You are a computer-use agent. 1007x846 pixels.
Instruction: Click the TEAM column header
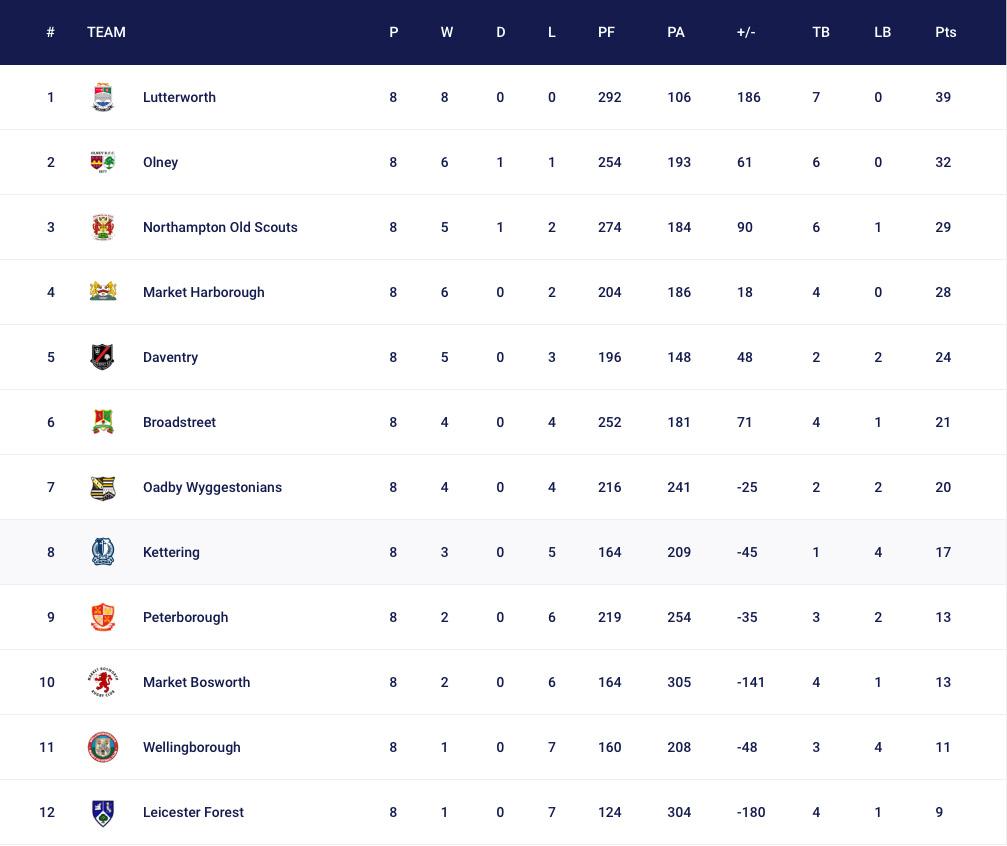106,32
